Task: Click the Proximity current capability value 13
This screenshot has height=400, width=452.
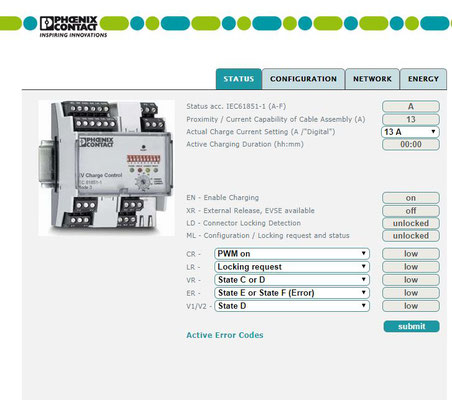Action: click(x=411, y=119)
